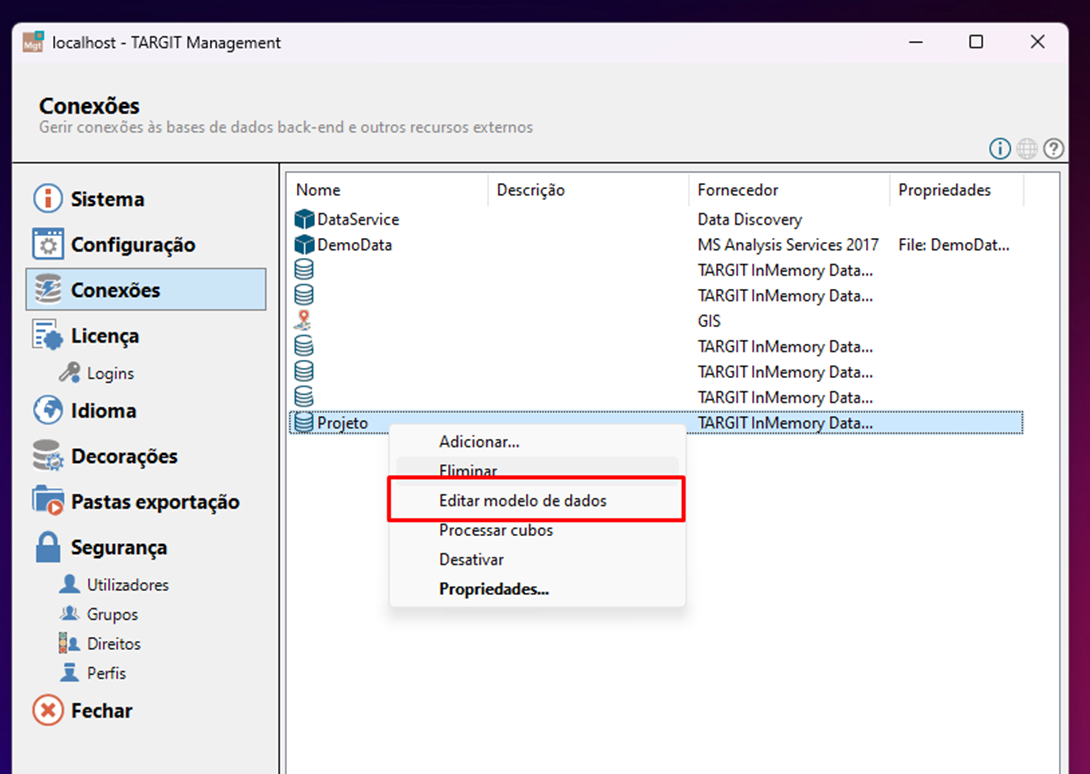Select the DataService connection name
This screenshot has width=1090, height=774.
[358, 219]
